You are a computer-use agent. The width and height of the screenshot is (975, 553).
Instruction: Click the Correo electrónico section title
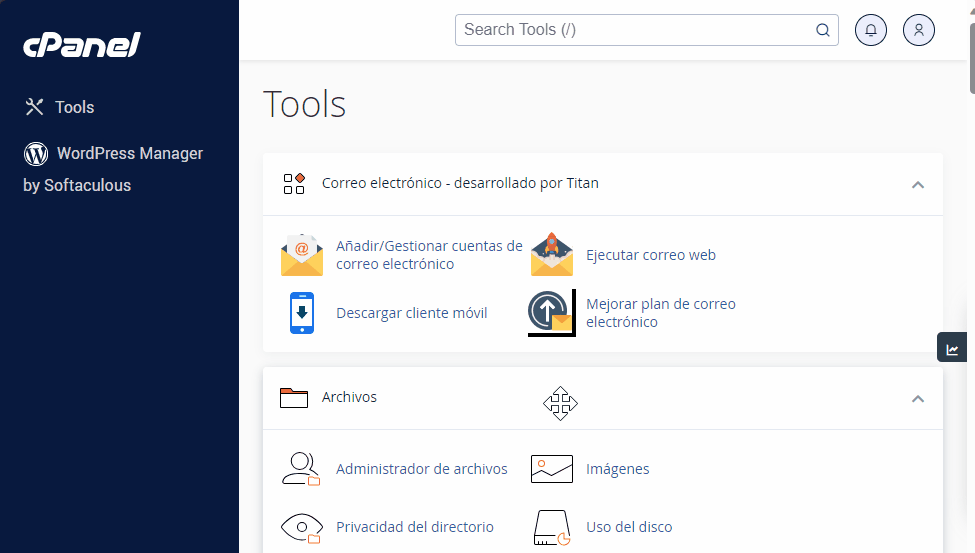coord(460,184)
